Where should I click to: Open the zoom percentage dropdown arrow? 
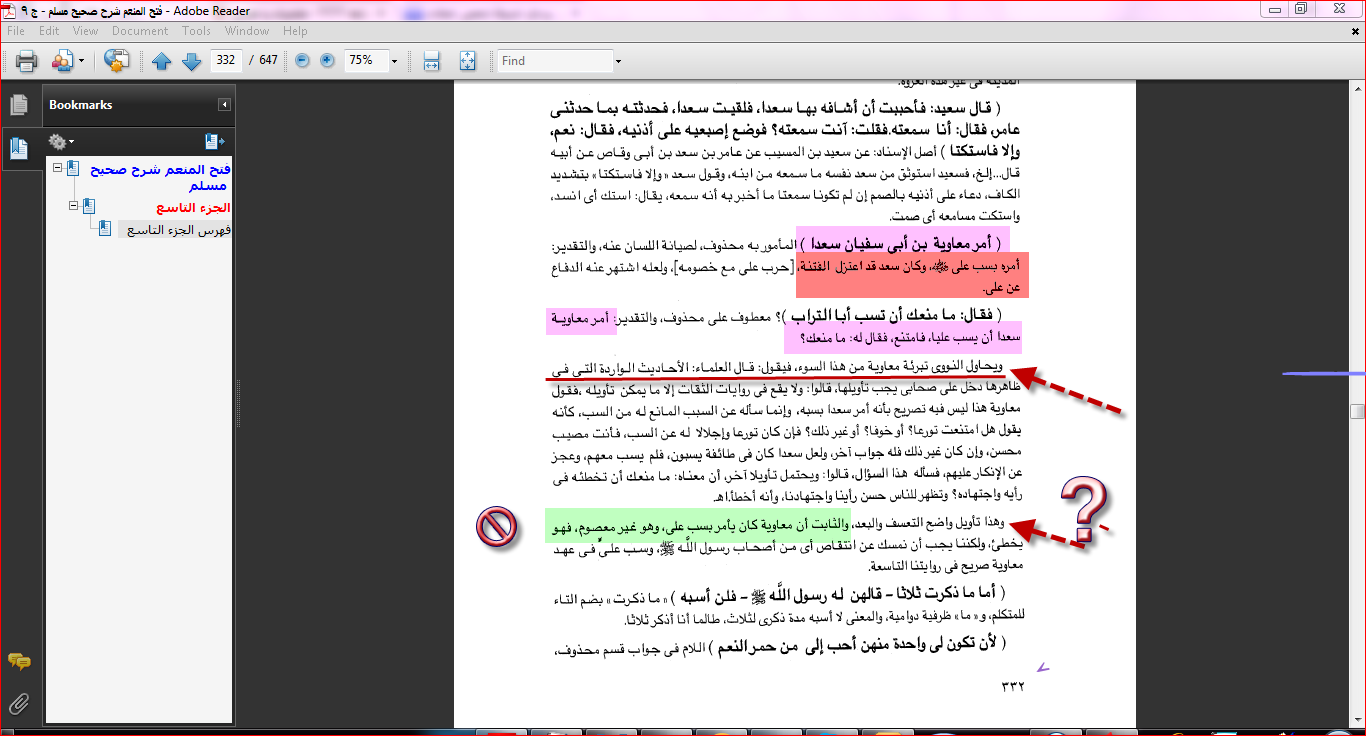[x=394, y=61]
